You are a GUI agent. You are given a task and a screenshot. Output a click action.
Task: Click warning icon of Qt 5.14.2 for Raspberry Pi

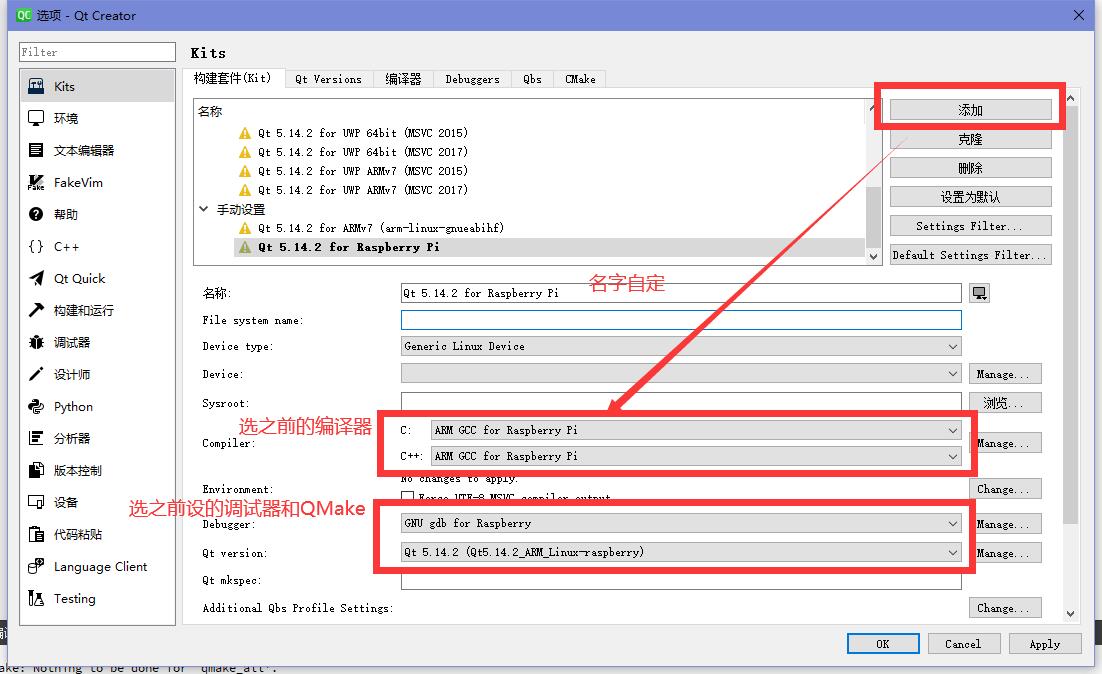coord(245,247)
